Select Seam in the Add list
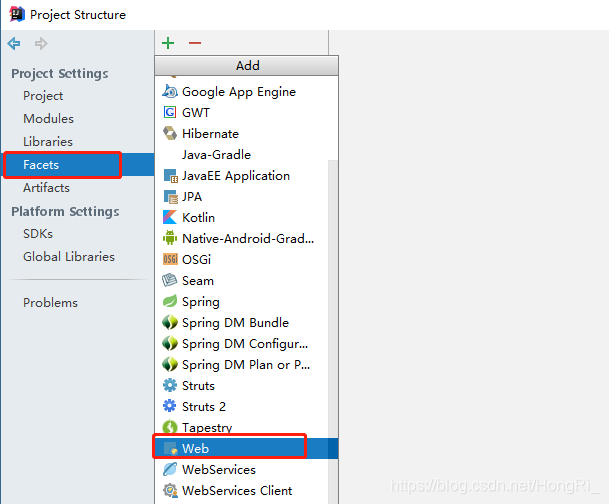 [242, 280]
